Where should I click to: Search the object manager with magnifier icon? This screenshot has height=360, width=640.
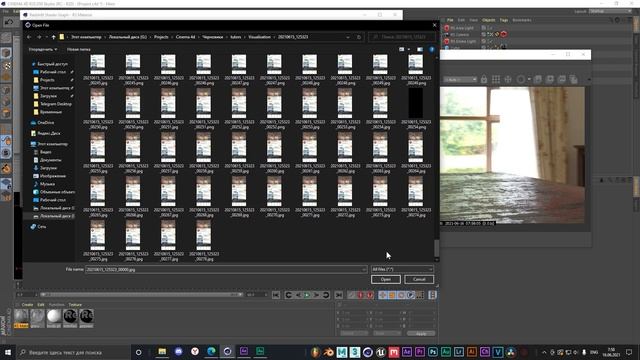(x=611, y=20)
